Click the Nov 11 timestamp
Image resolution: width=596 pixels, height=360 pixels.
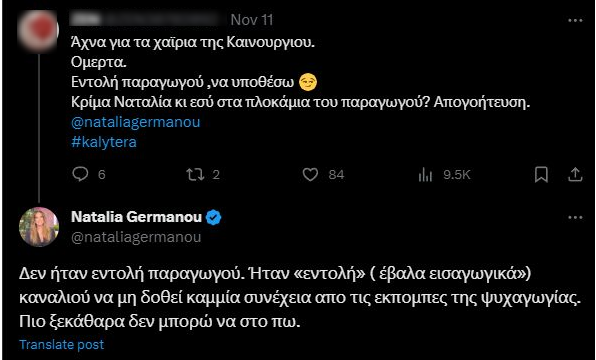[252, 20]
